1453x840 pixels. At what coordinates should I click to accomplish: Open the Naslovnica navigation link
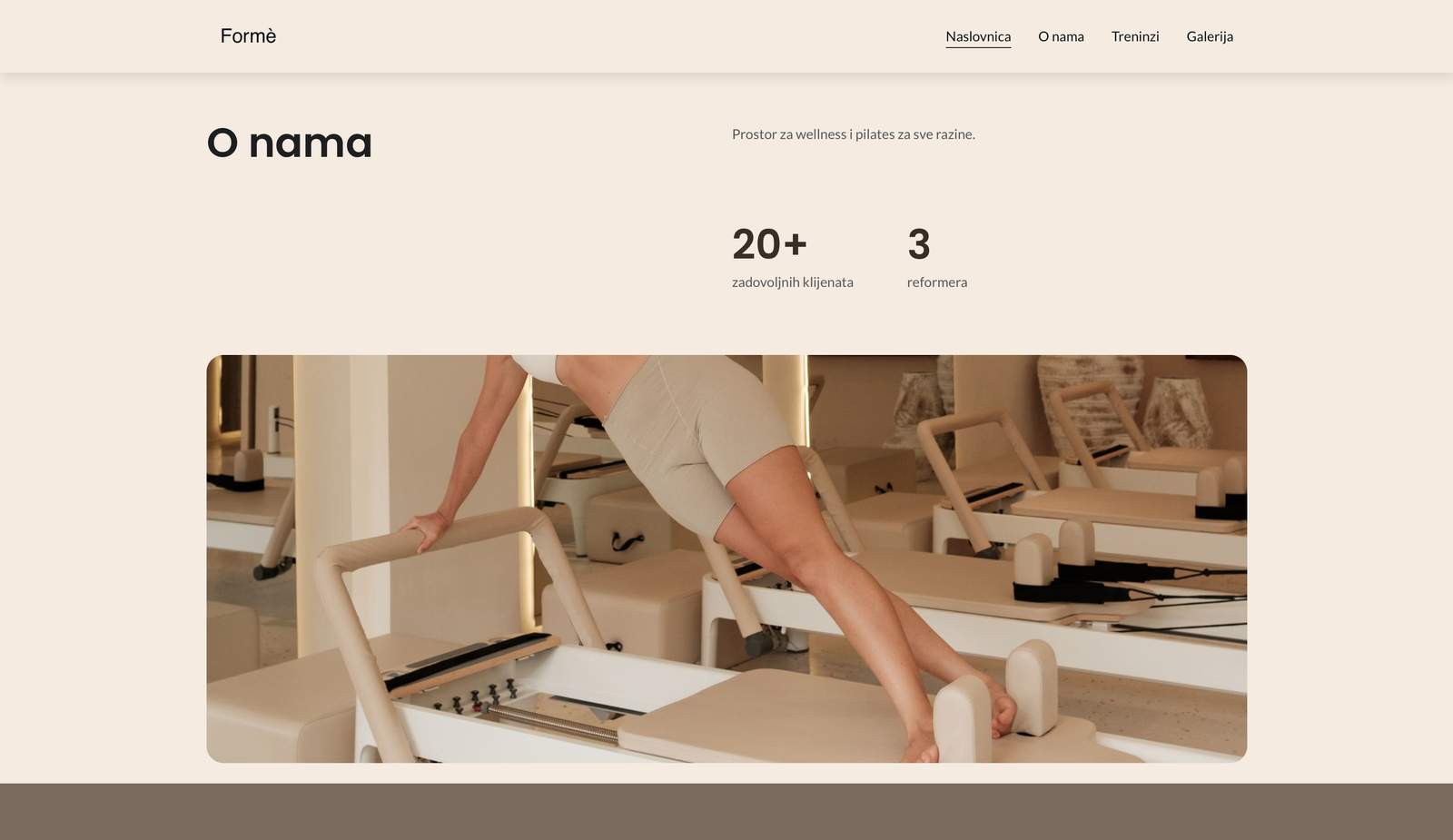(978, 36)
